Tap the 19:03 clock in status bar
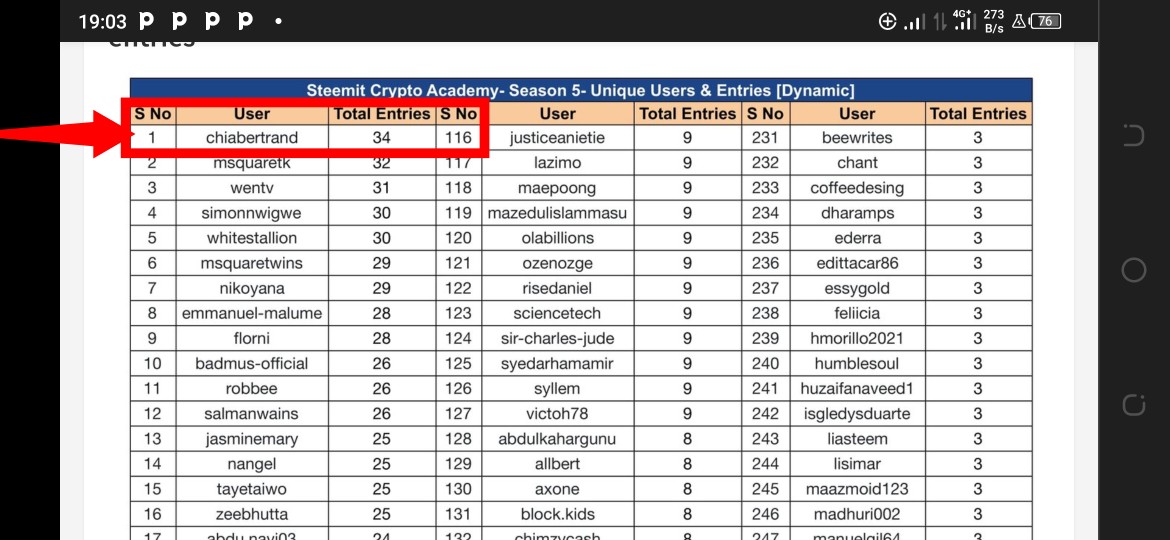 click(x=102, y=22)
